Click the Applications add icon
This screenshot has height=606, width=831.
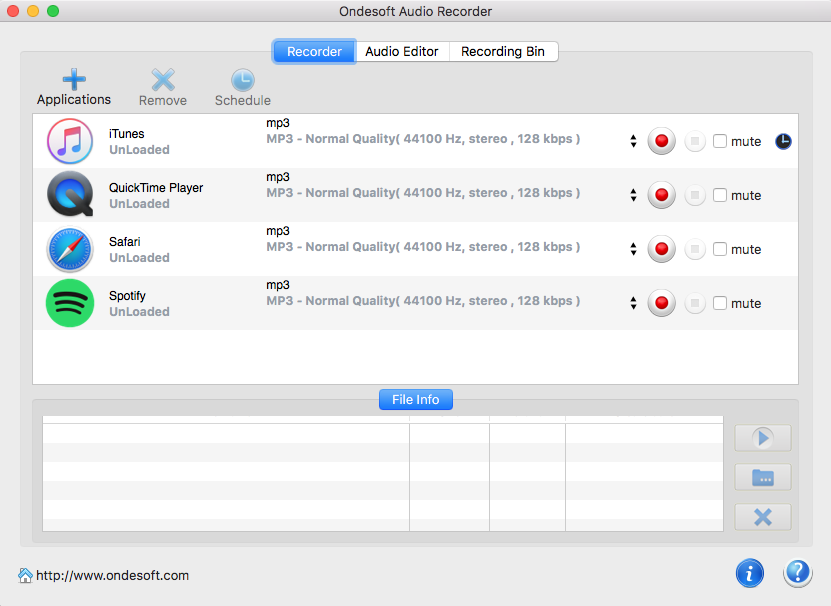pos(73,78)
